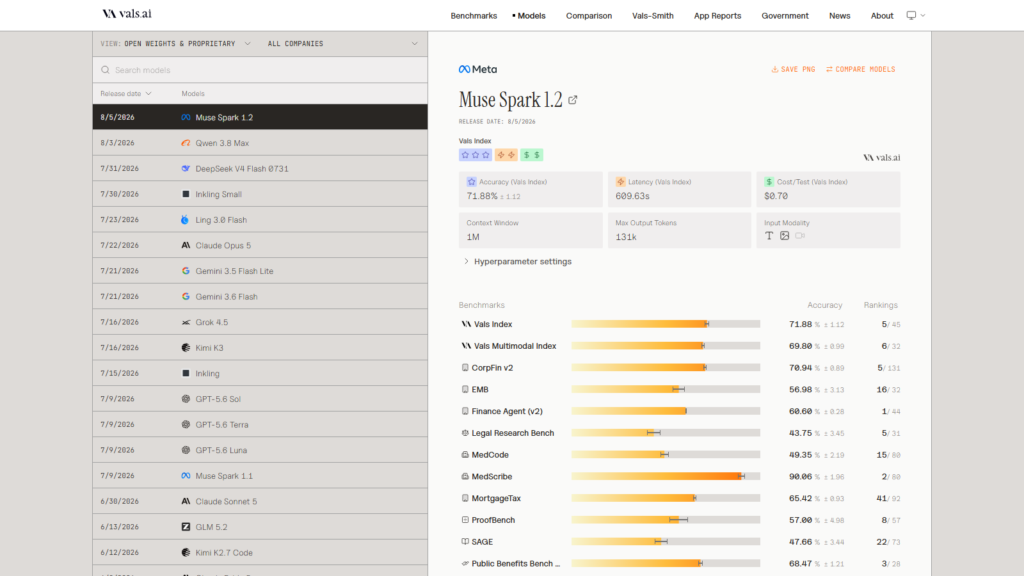The height and width of the screenshot is (576, 1024).
Task: Click the Save PNG button
Action: 793,69
